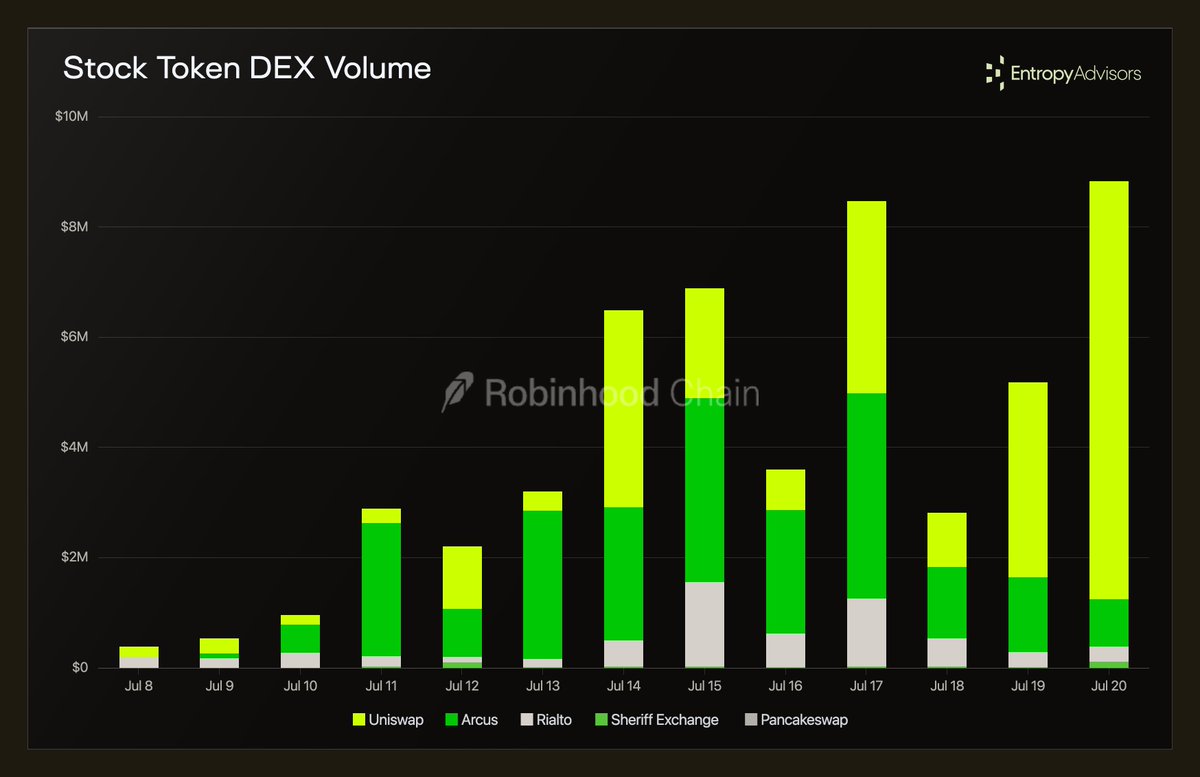Click the Jul 12 axis label
Image resolution: width=1200 pixels, height=777 pixels.
tap(462, 687)
